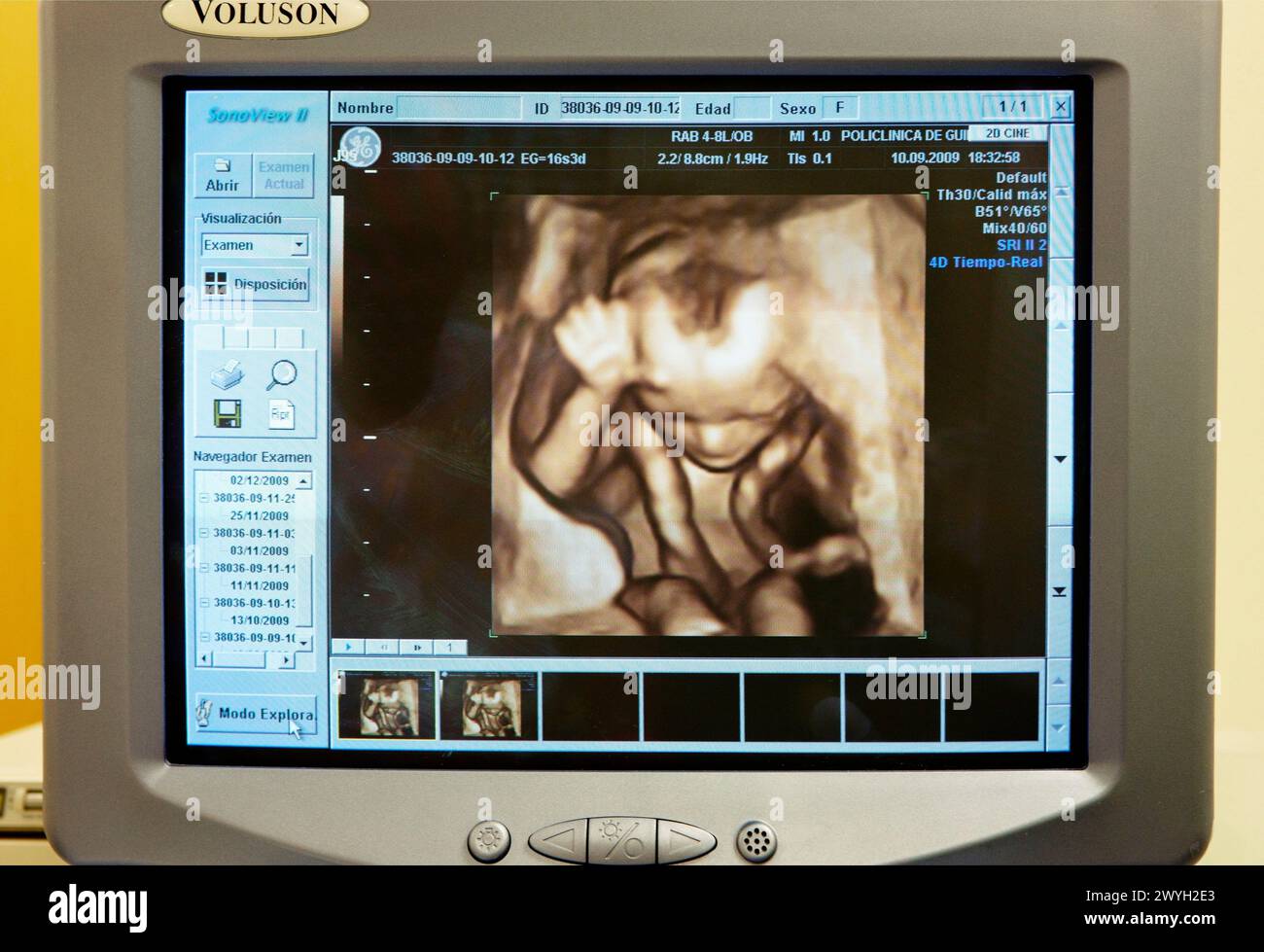Click the exam navigator scroll down arrow
This screenshot has width=1264, height=952.
(303, 643)
